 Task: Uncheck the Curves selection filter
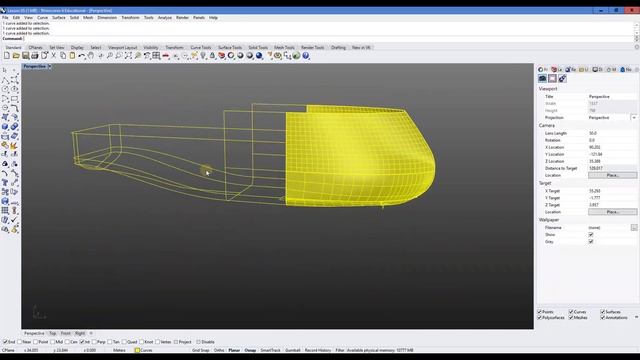(x=571, y=312)
